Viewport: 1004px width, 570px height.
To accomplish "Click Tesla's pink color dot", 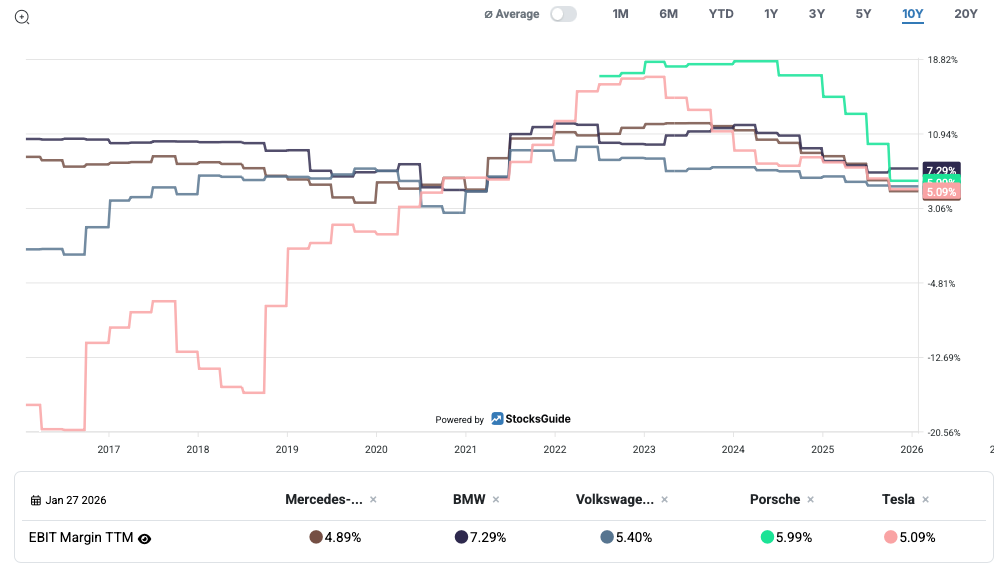I will tap(891, 537).
